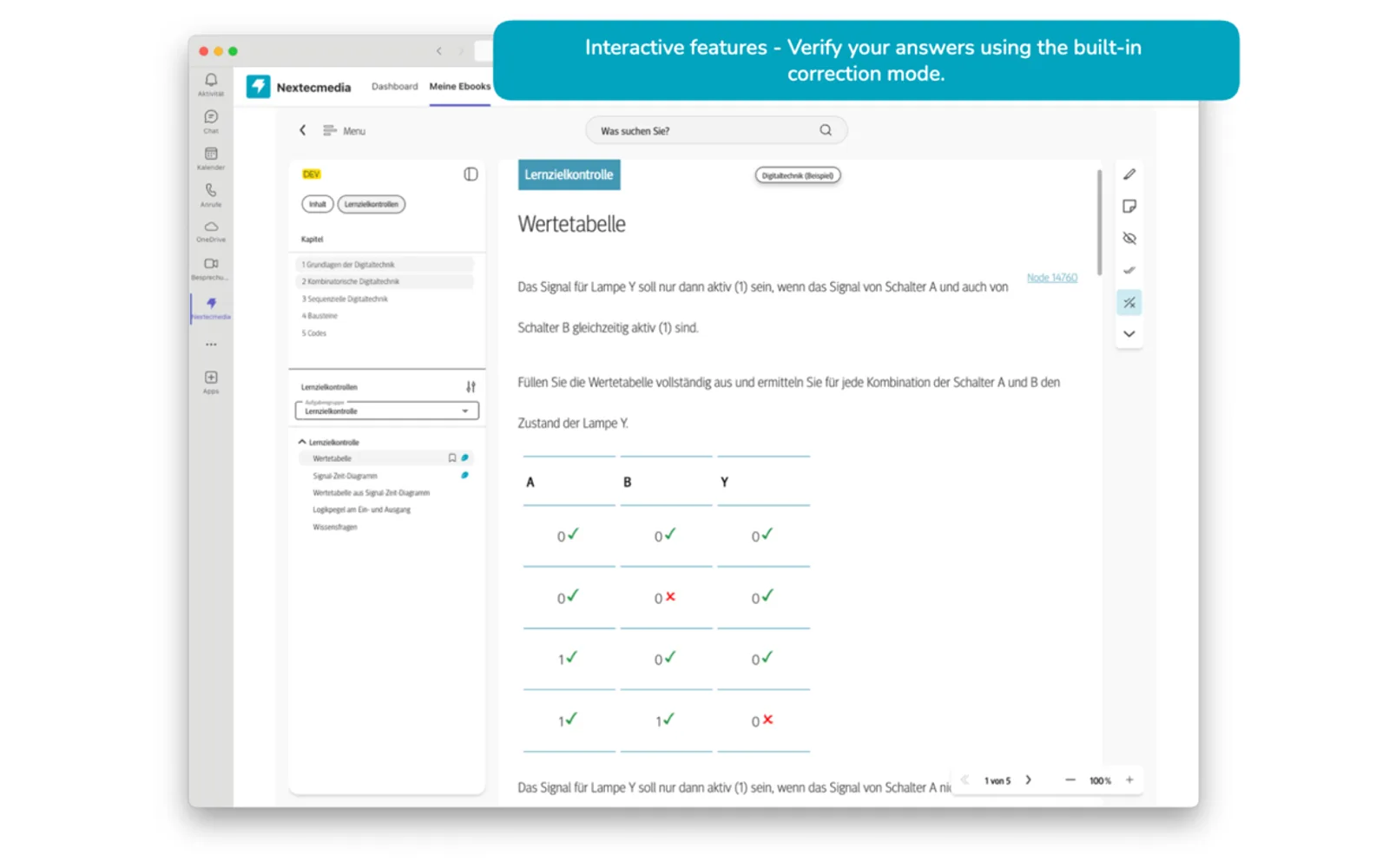The image size is (1389, 868).
Task: Bookmark the Wertetabelle entry
Action: click(x=451, y=458)
